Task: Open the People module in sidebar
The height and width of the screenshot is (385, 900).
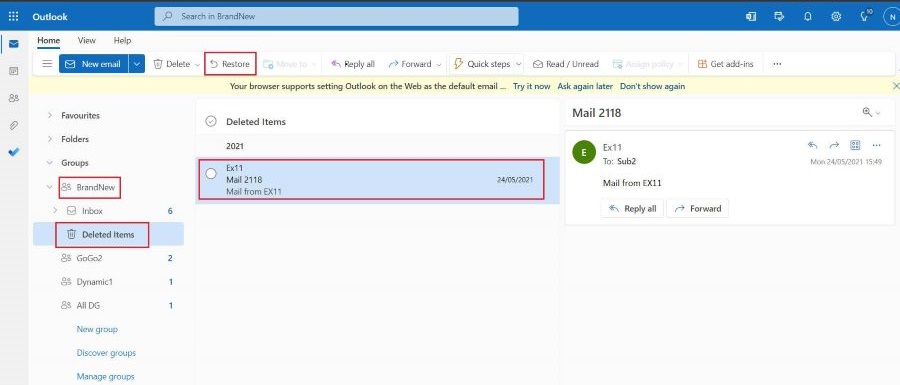Action: pyautogui.click(x=13, y=98)
